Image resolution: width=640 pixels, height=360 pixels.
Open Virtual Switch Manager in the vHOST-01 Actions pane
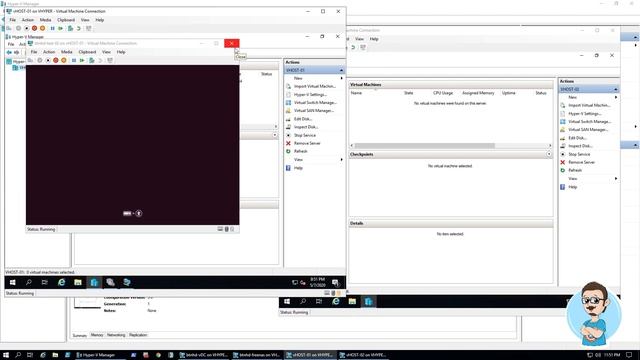315,102
